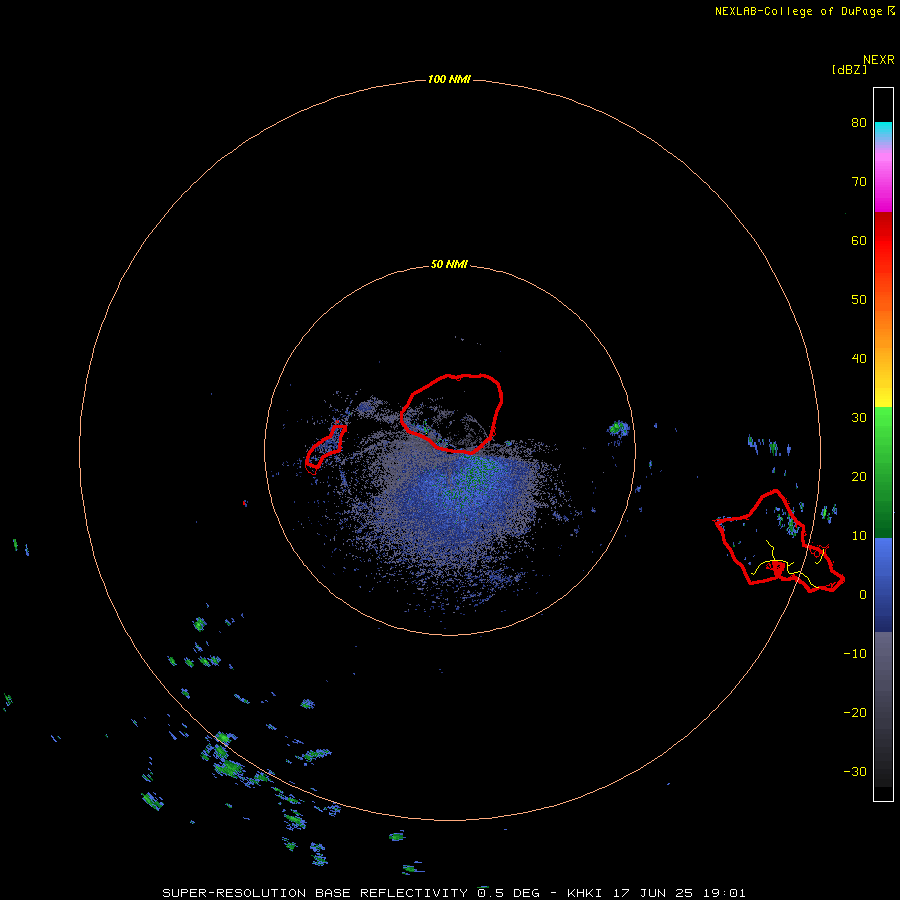
Task: Click the 19:01 time stamp
Action: coord(725,893)
